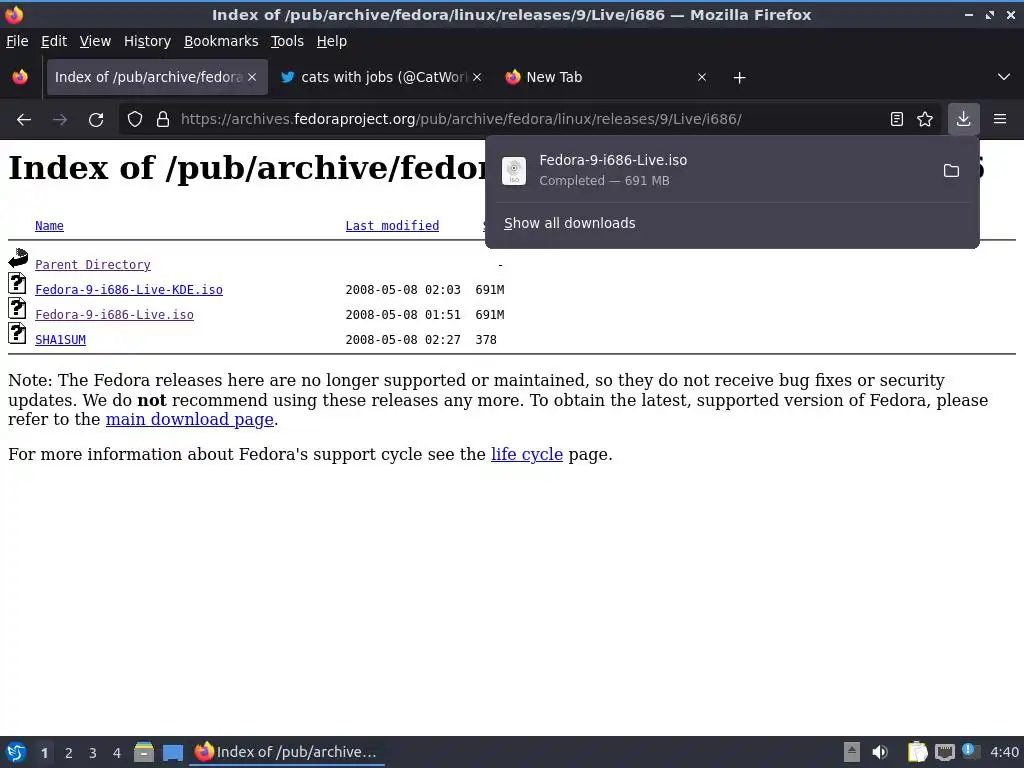This screenshot has height=768, width=1024.
Task: Open the volume speaker tray icon
Action: tap(880, 752)
